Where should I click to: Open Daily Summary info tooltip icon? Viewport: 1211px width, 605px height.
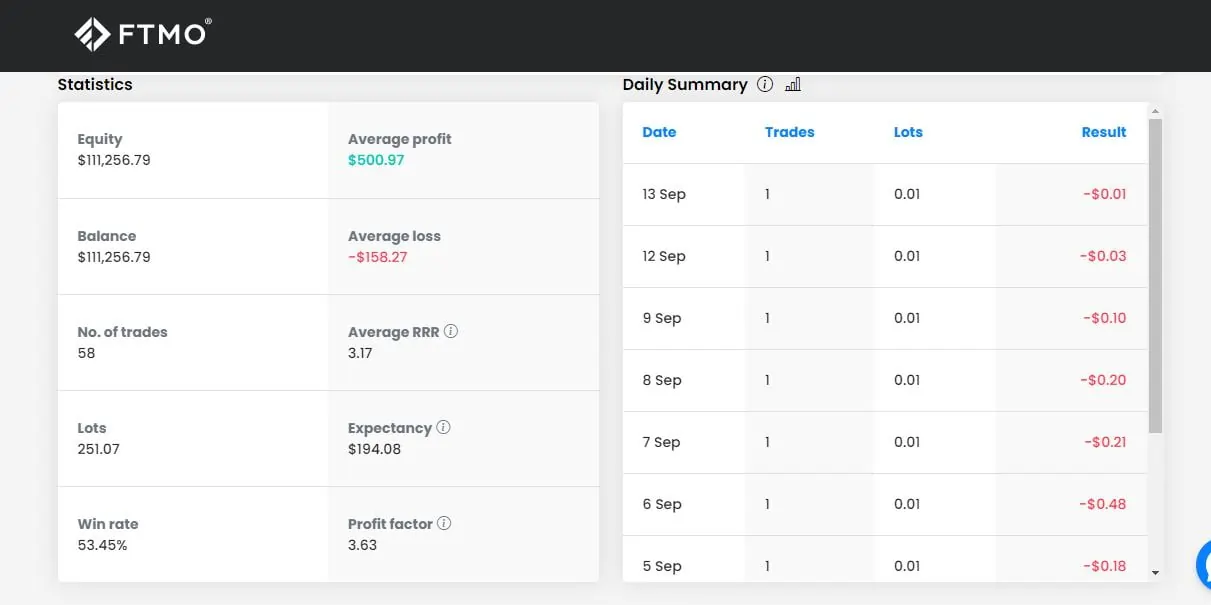tap(765, 85)
